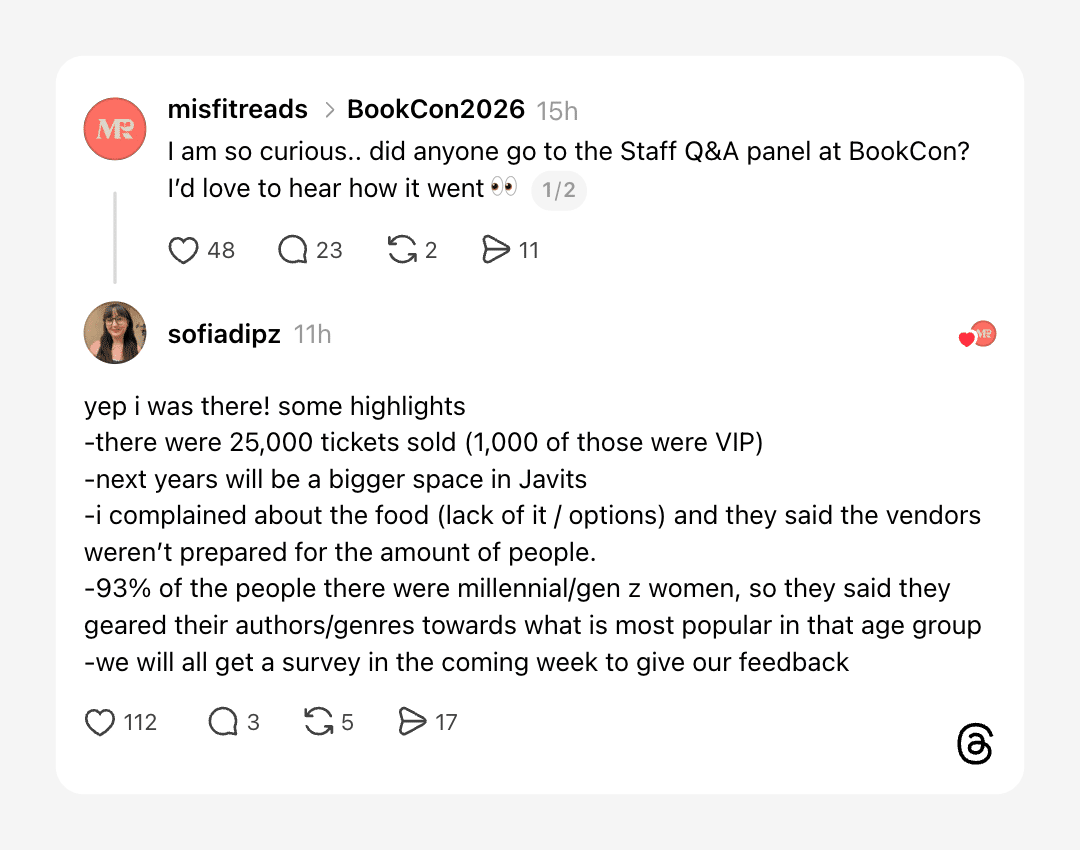This screenshot has height=850, width=1080.
Task: Reply to sofiadipz's highlights comment
Action: pos(222,722)
